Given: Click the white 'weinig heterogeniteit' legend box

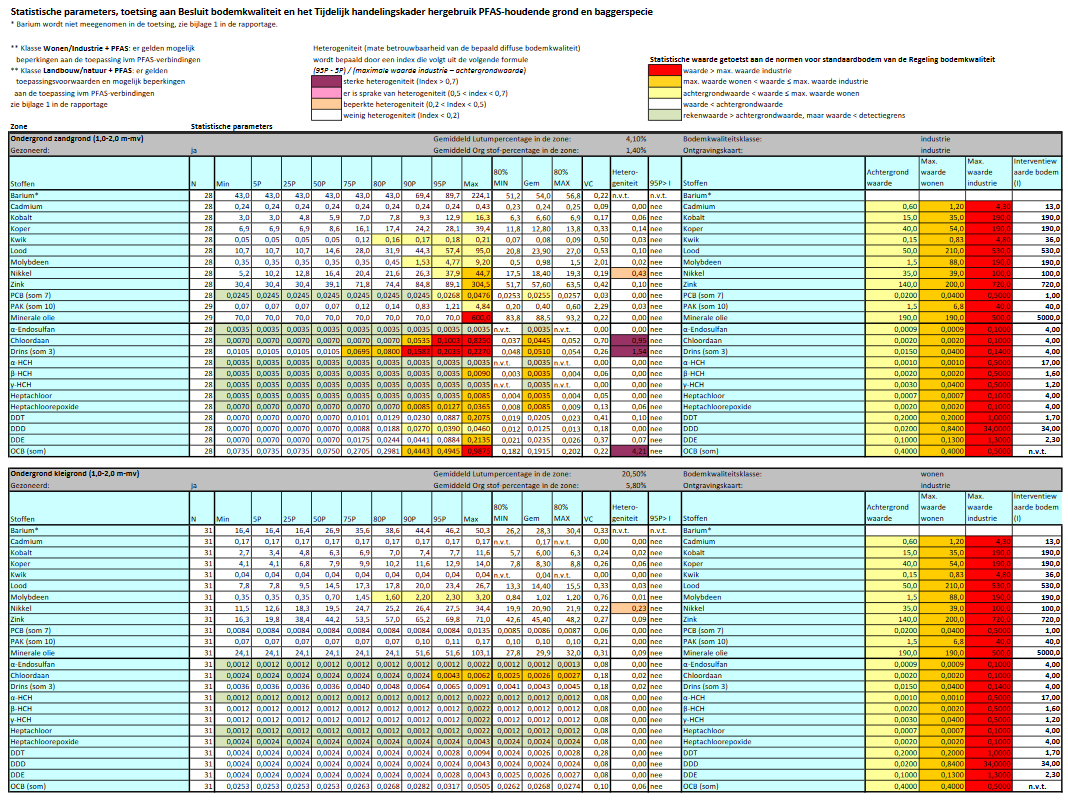Looking at the screenshot, I should coord(327,114).
